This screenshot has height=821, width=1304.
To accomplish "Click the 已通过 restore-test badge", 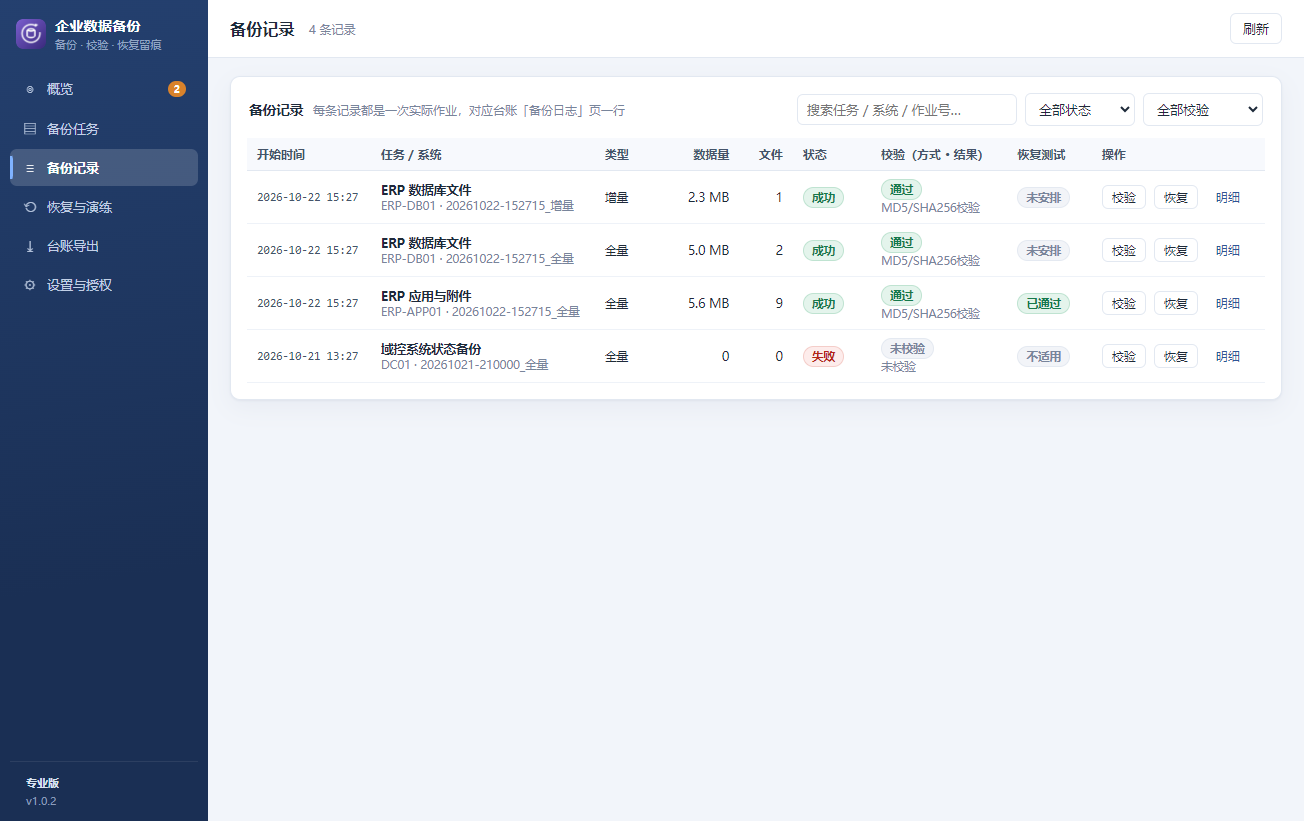I will [x=1043, y=303].
